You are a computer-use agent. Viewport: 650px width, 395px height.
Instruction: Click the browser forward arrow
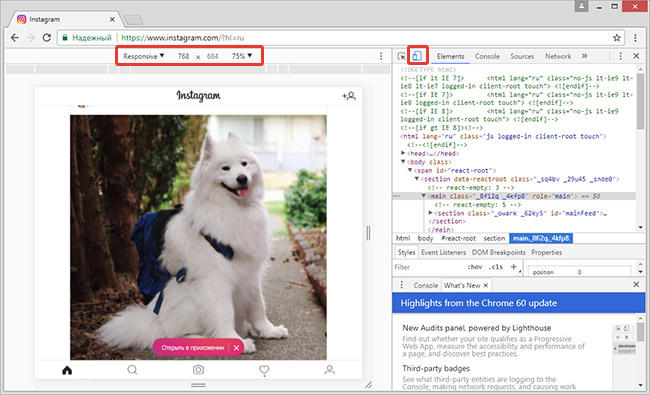point(31,38)
